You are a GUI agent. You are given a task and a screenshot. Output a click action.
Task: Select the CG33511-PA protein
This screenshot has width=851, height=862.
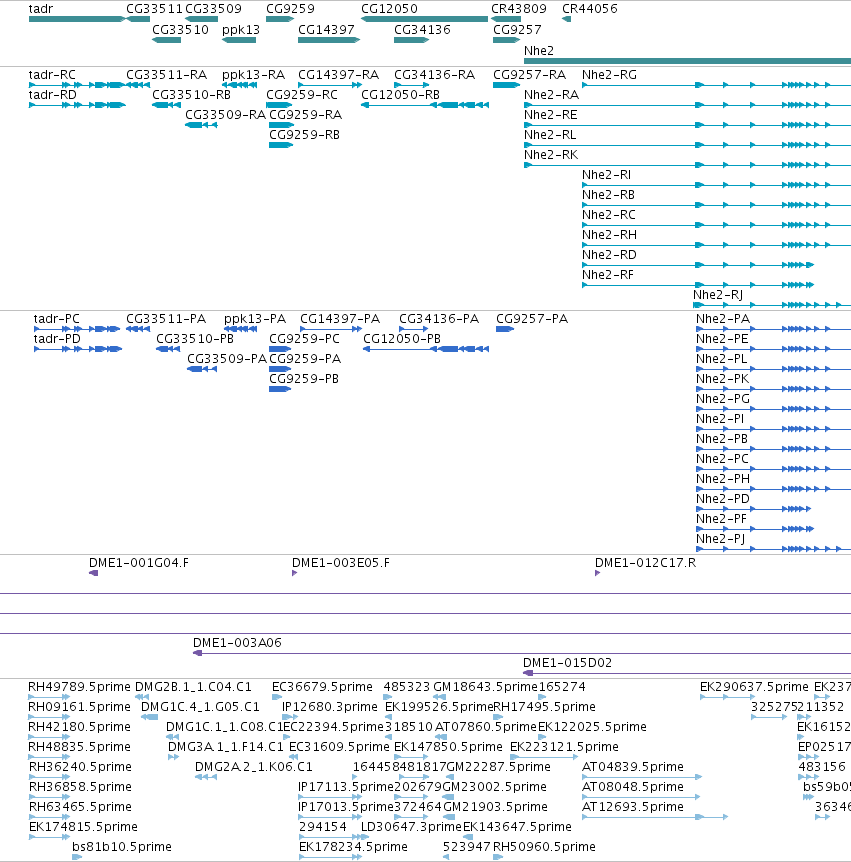pos(138,329)
